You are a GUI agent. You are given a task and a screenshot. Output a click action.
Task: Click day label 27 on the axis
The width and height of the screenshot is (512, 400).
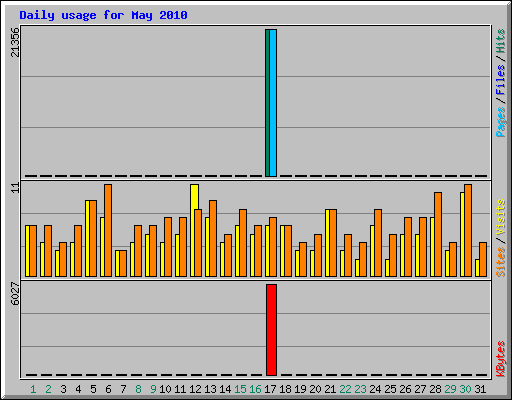tap(420, 389)
